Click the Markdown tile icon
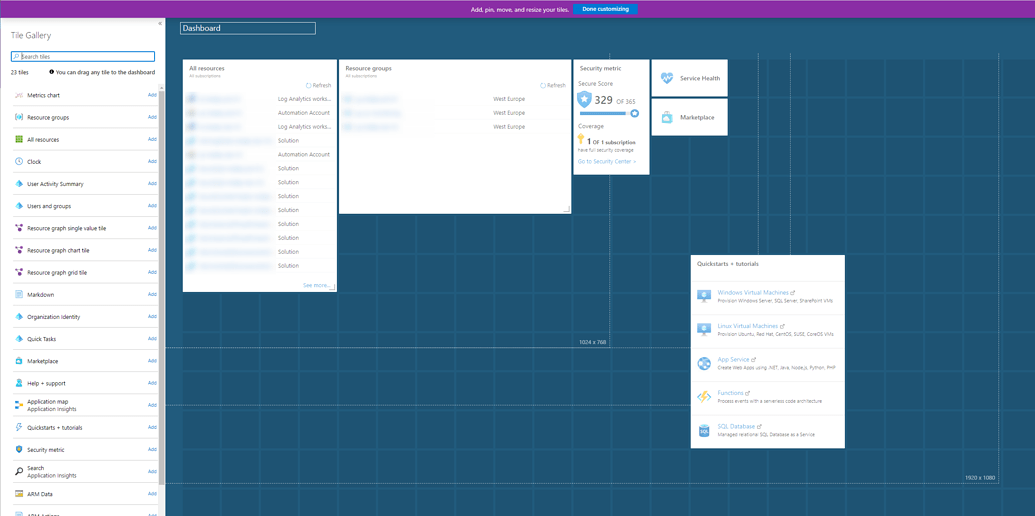 [x=18, y=294]
